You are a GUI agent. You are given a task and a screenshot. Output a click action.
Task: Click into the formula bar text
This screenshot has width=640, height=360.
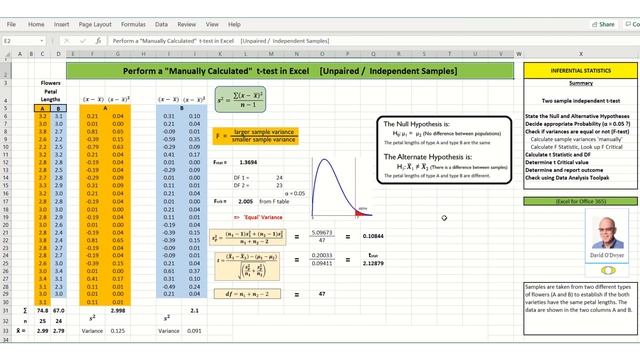coord(221,41)
